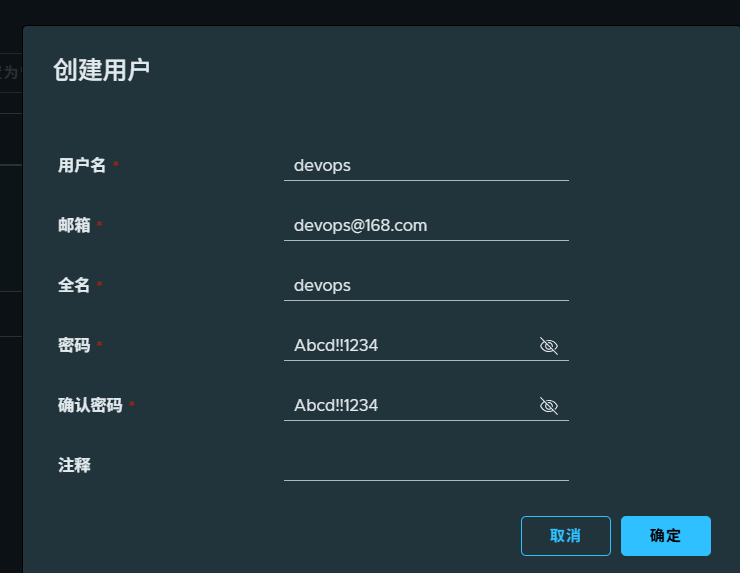Click the 全名 input field
740x573 pixels.
[x=426, y=286]
